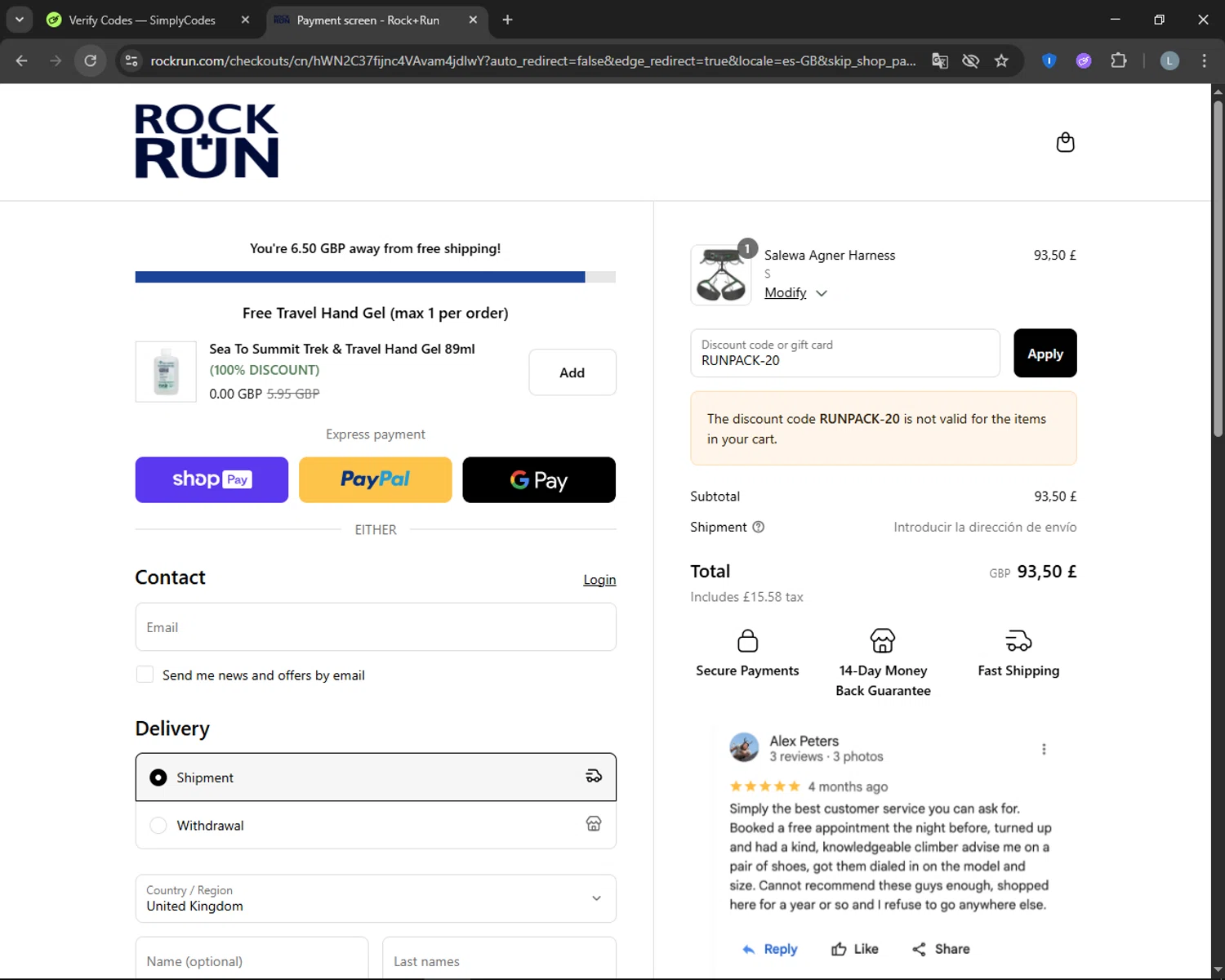Click the store icon in Withdrawal row

(x=594, y=824)
